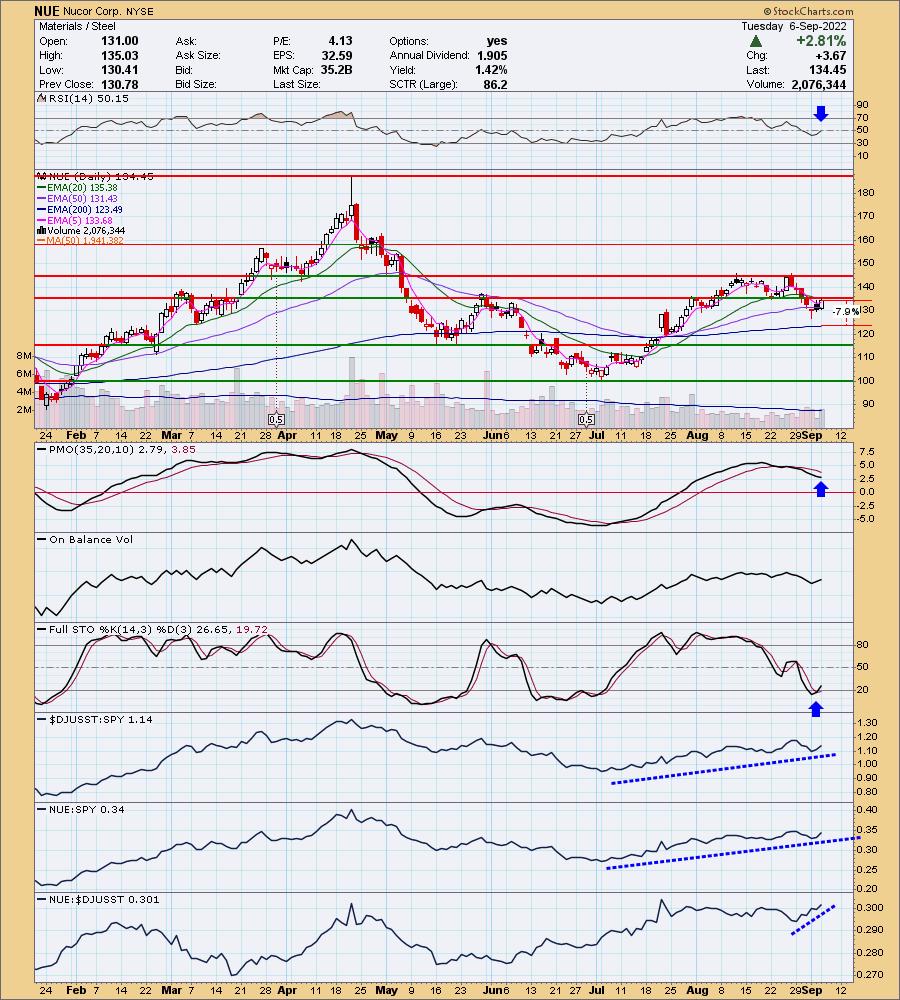Click the Open value 131.00
Screen dimensions: 900x1000
tap(119, 41)
